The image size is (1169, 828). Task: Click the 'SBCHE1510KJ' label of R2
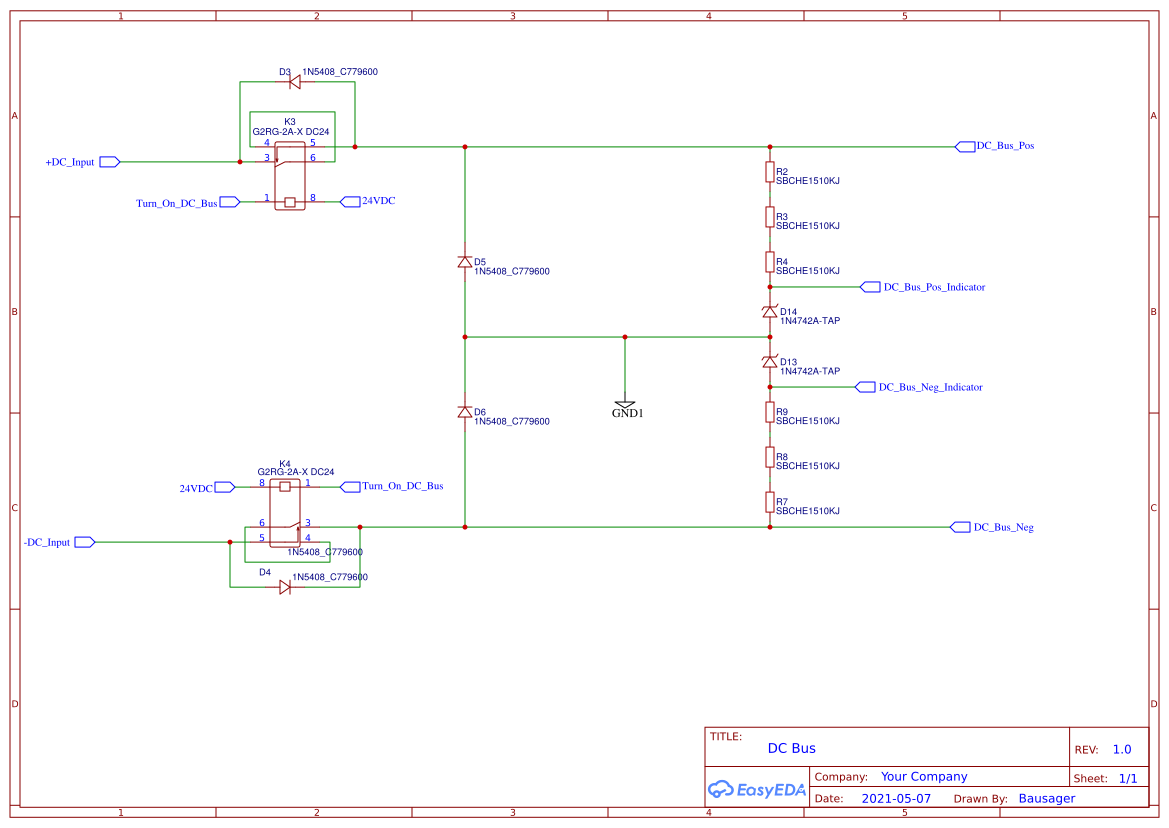pyautogui.click(x=808, y=181)
